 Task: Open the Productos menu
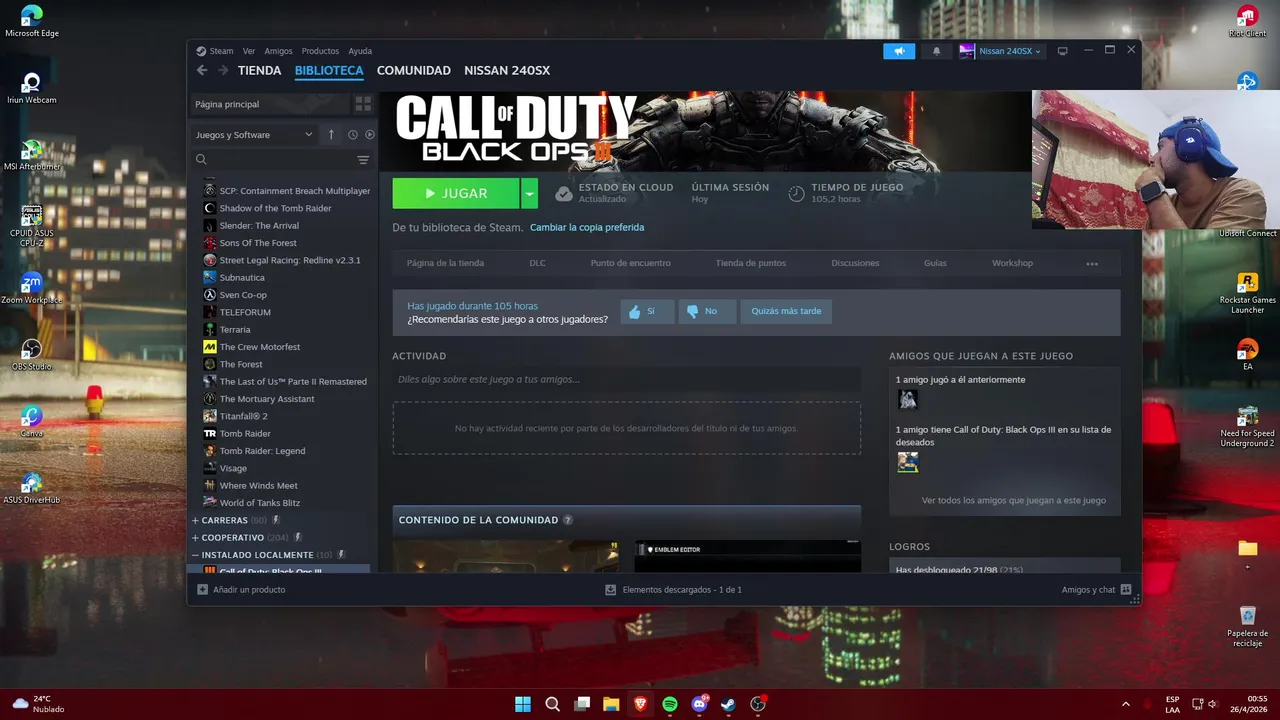[x=320, y=51]
